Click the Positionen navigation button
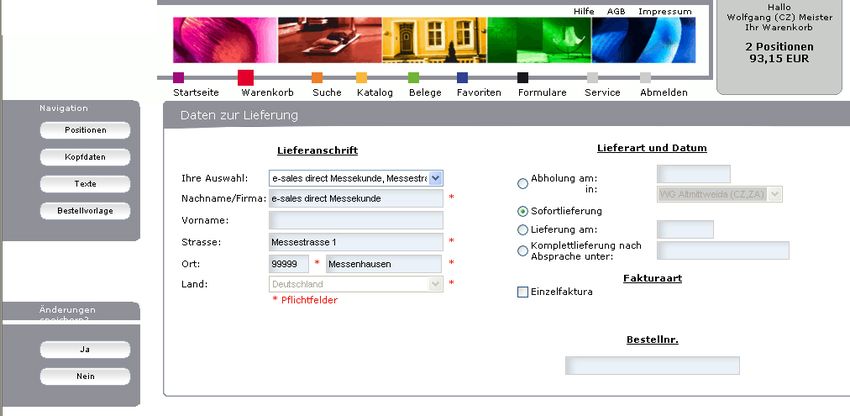The height and width of the screenshot is (416, 850). coord(85,130)
